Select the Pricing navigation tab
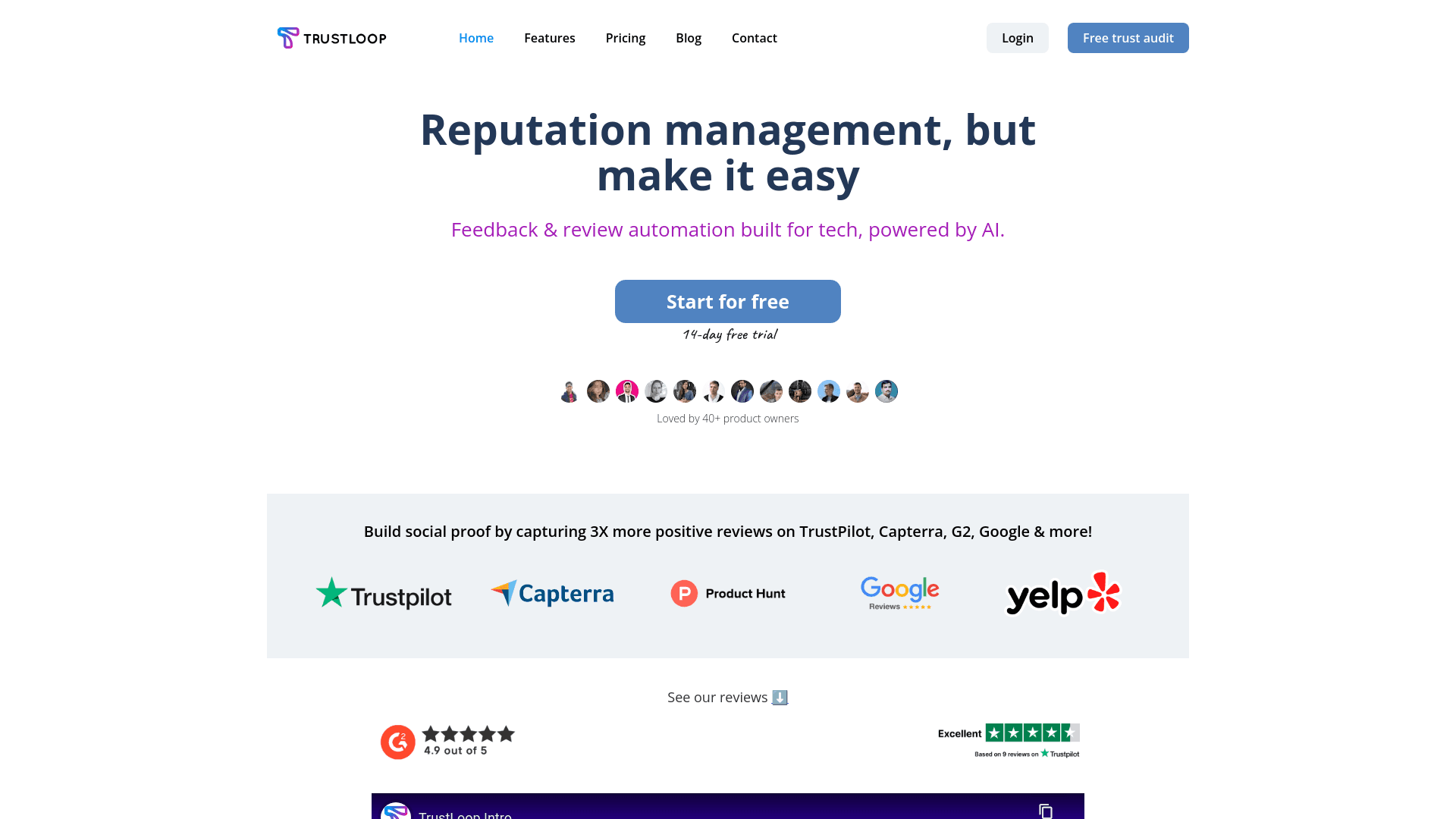This screenshot has height=819, width=1456. (x=625, y=37)
